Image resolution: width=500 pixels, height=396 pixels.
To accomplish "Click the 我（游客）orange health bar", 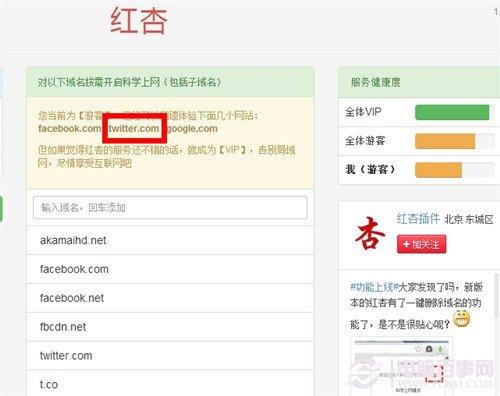I will tap(439, 170).
